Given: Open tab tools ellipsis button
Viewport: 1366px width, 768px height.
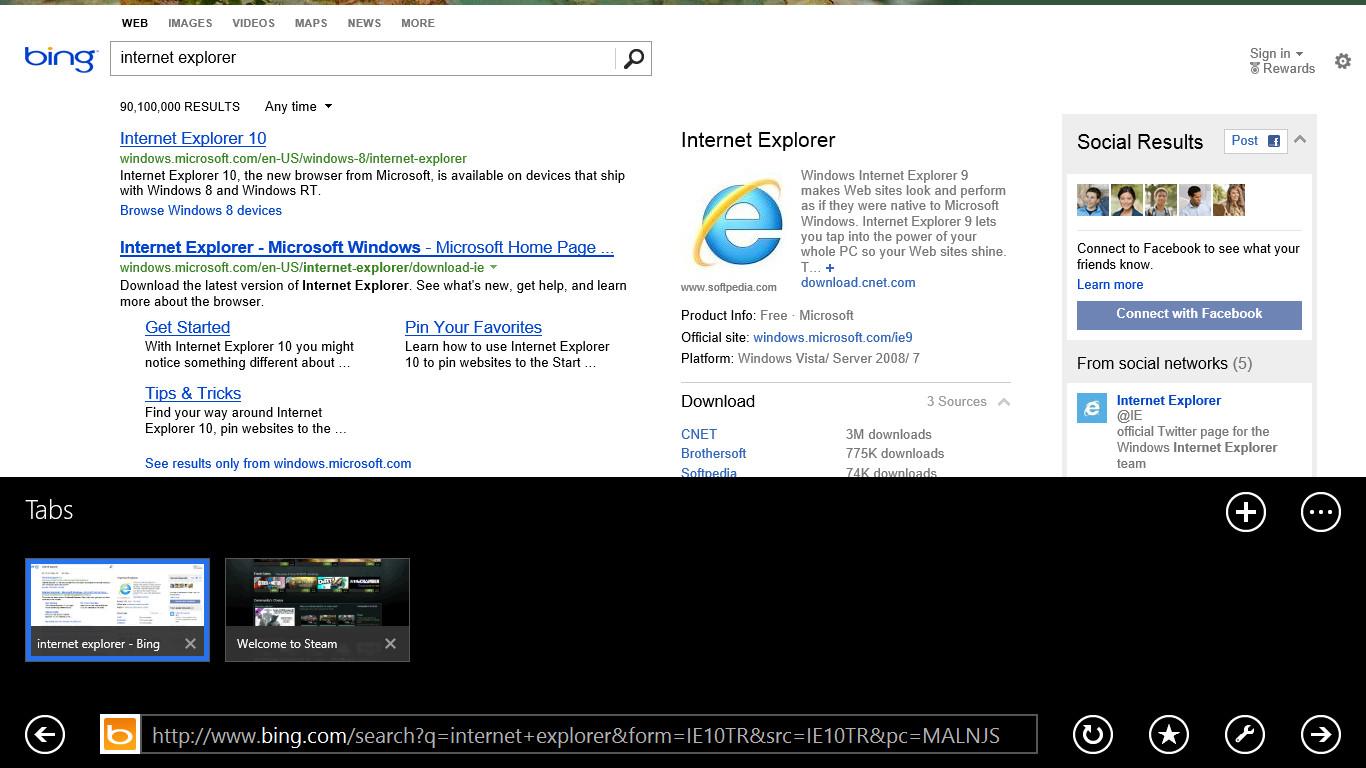Looking at the screenshot, I should pyautogui.click(x=1321, y=512).
